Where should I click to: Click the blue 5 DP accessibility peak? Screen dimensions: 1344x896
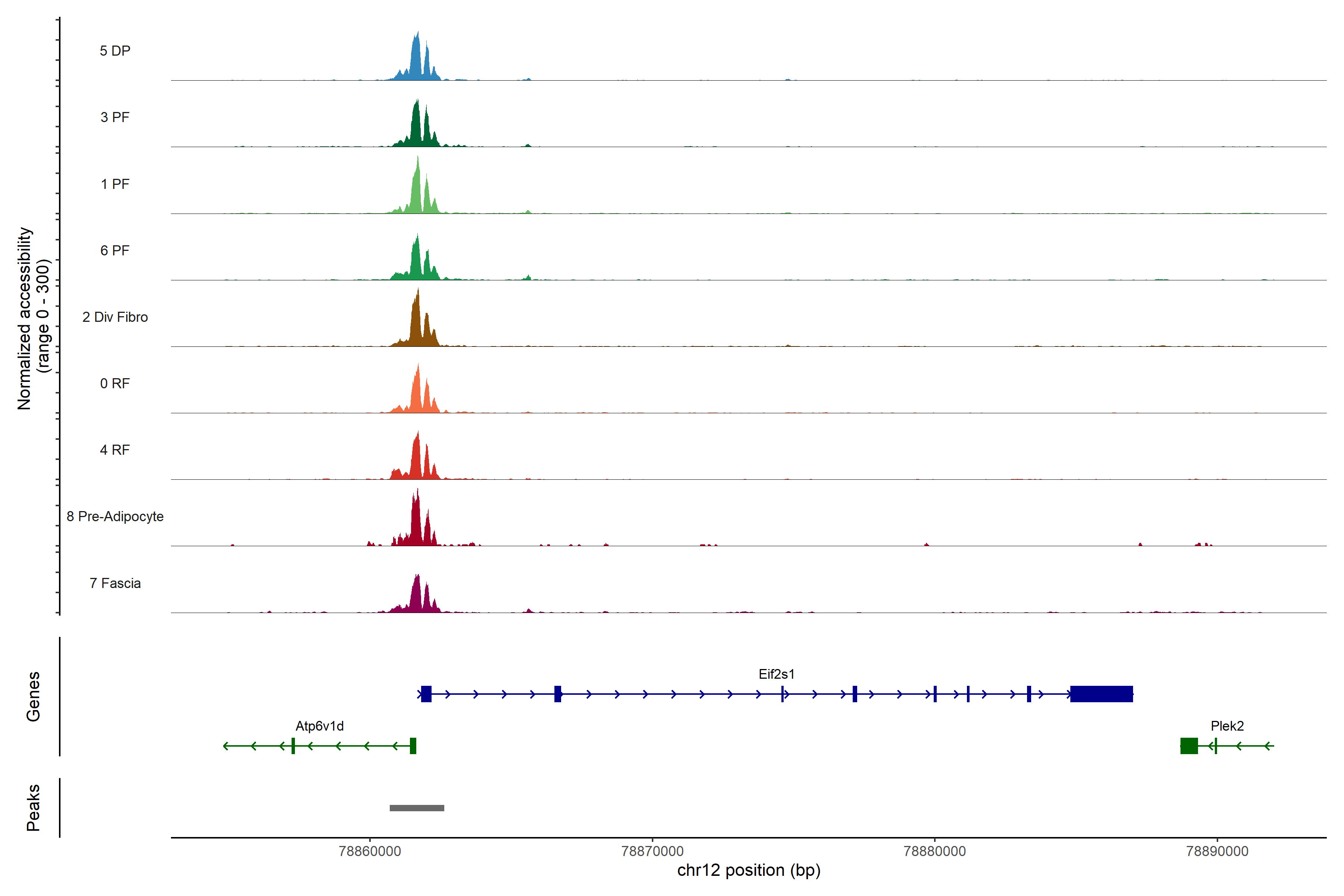pos(417,60)
